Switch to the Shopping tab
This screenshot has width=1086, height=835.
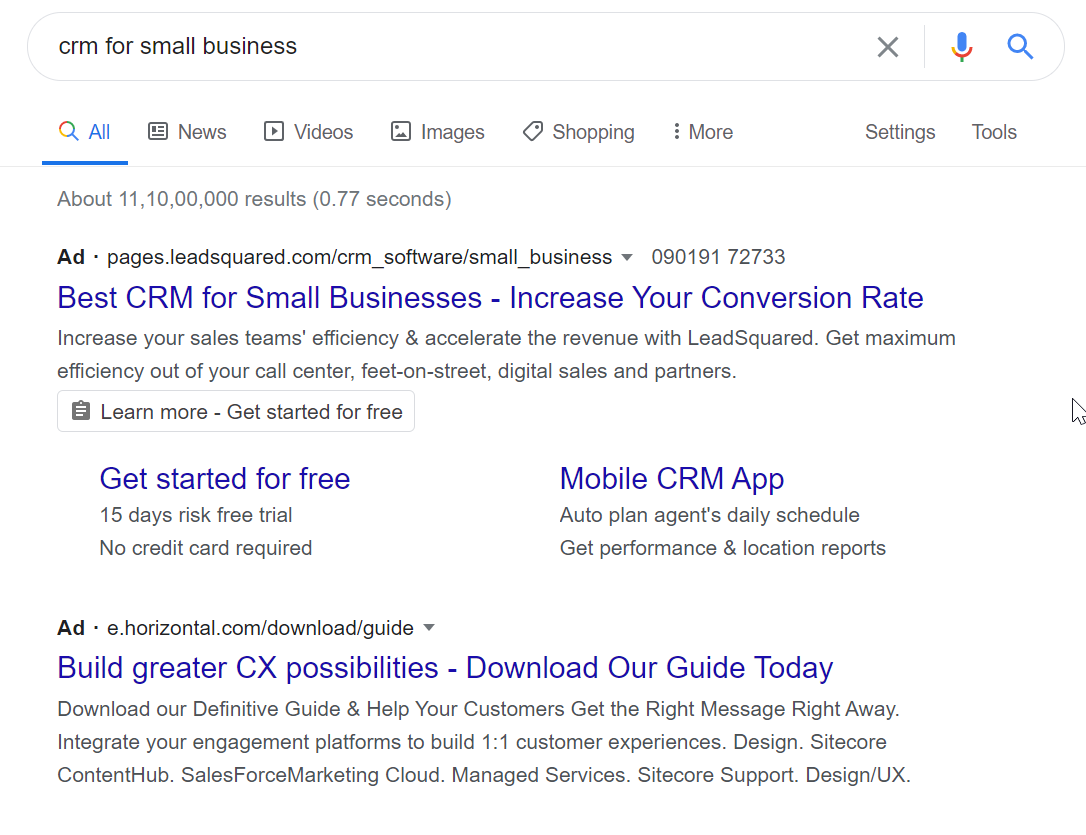[x=578, y=132]
